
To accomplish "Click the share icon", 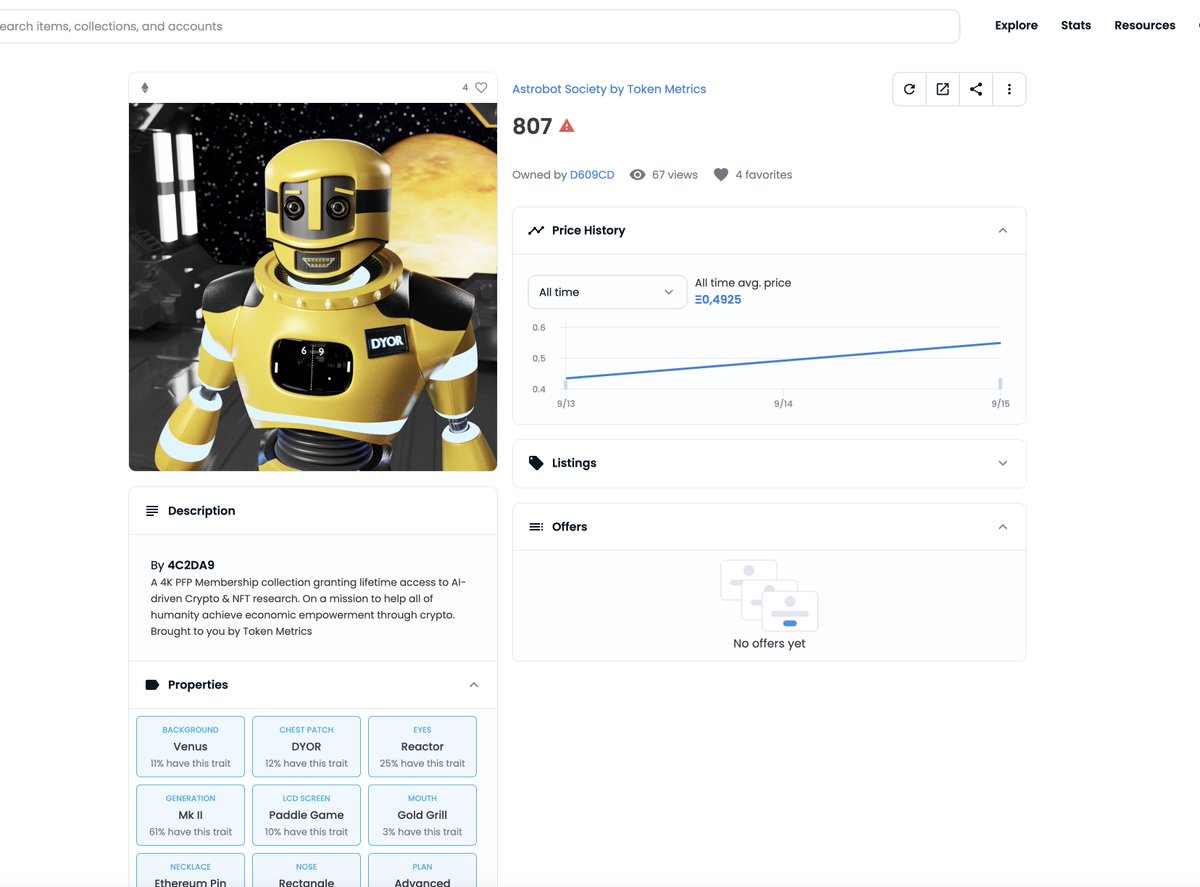I will click(x=976, y=89).
